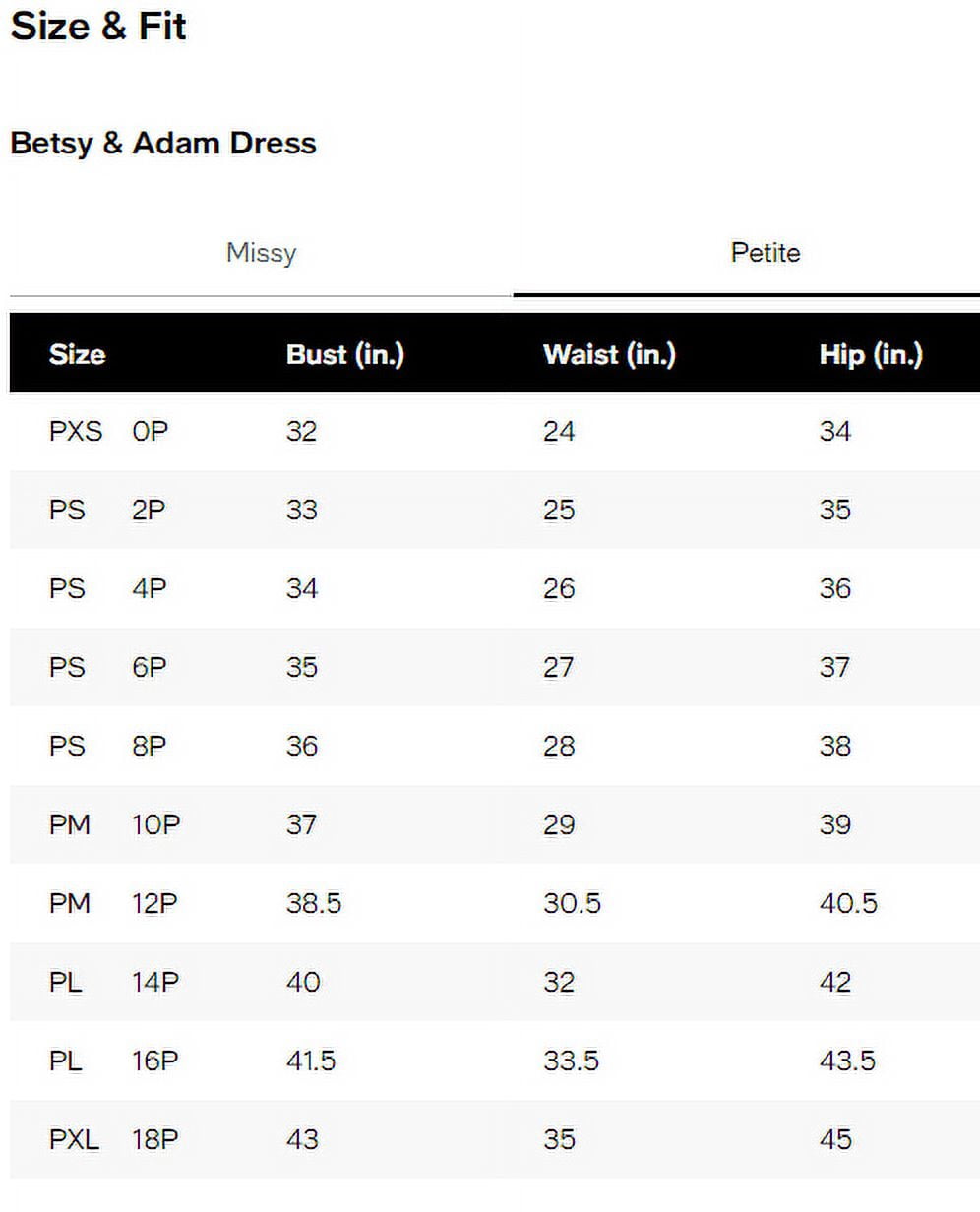Click the Size column header

pyautogui.click(x=77, y=354)
